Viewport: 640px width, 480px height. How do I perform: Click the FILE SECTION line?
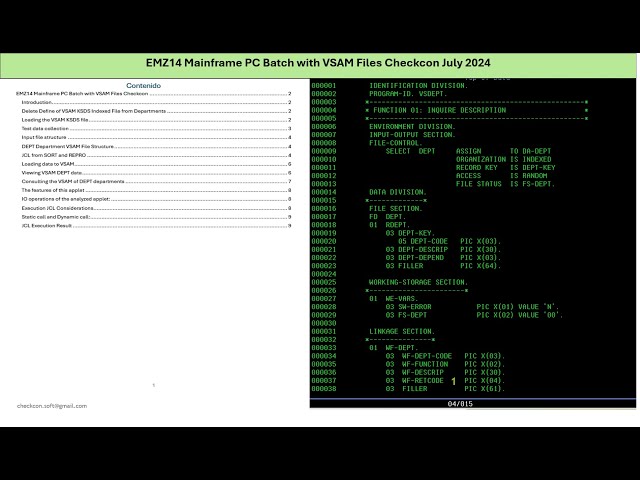pyautogui.click(x=396, y=209)
